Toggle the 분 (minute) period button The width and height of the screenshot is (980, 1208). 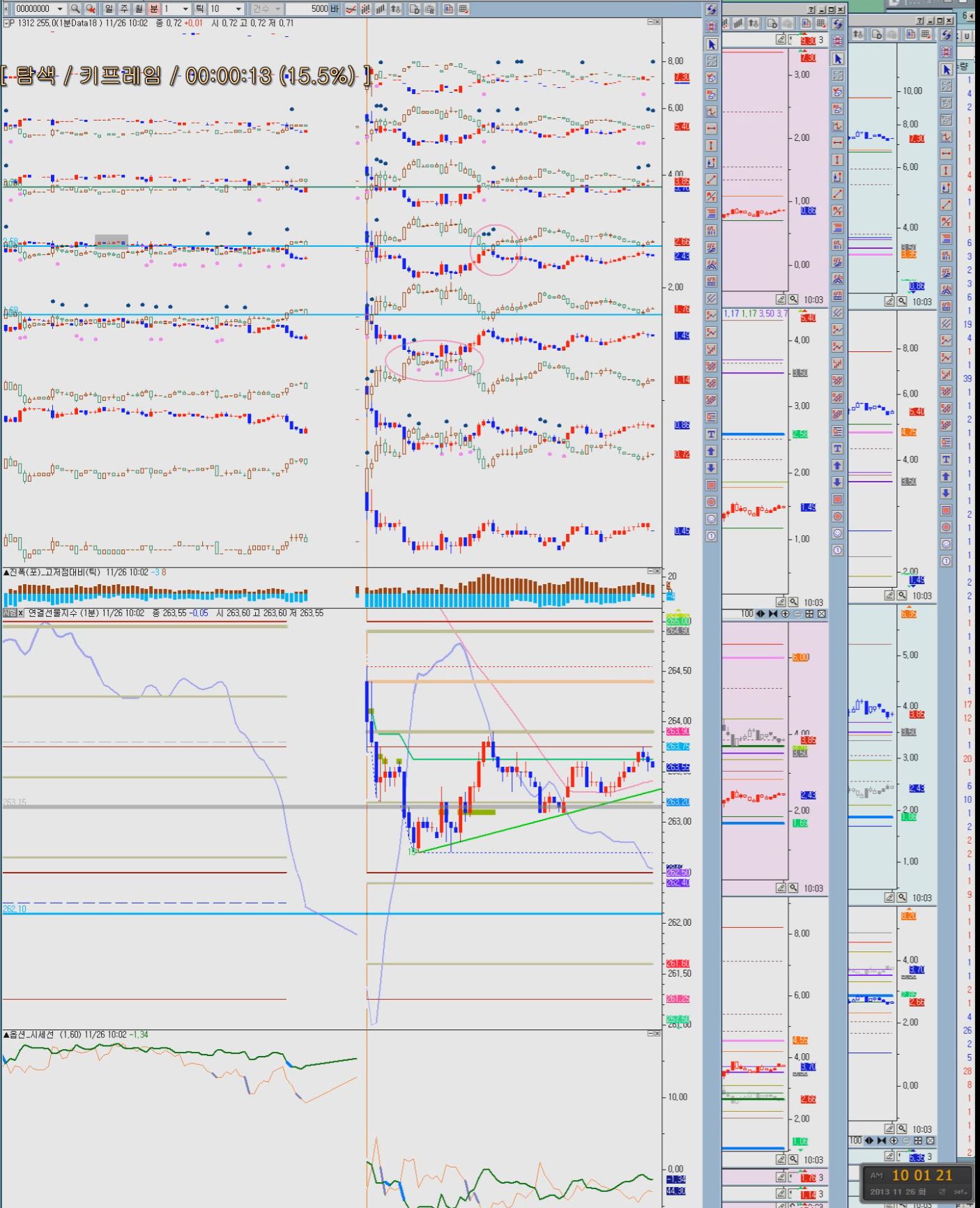pos(153,9)
